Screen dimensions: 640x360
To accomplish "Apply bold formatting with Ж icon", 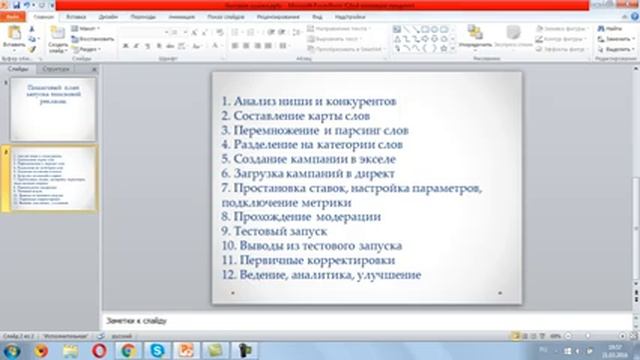I will [126, 46].
